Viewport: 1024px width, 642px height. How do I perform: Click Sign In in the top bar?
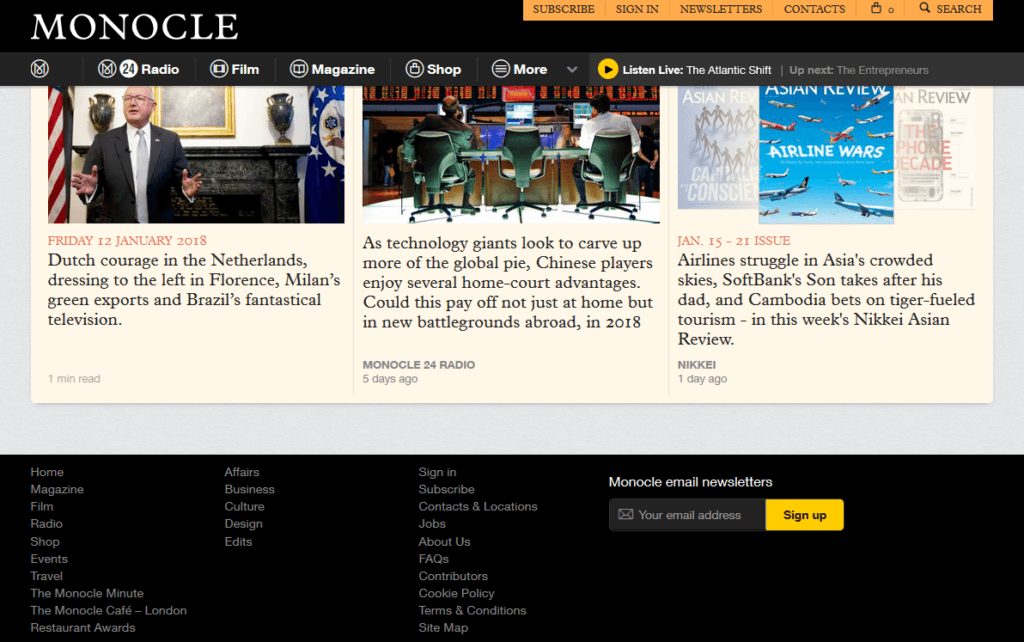coord(637,9)
